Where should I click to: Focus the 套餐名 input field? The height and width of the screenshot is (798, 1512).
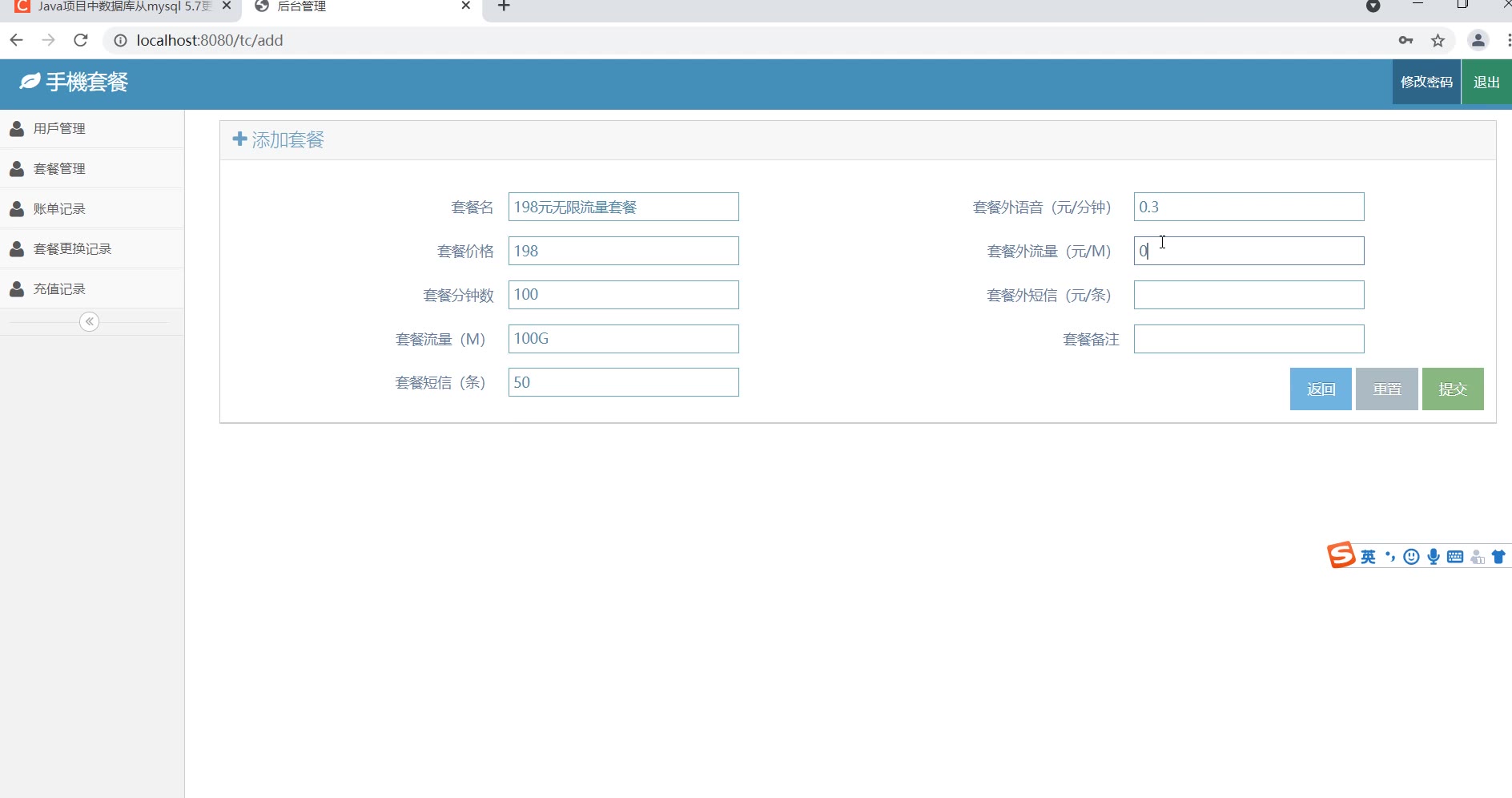point(623,207)
